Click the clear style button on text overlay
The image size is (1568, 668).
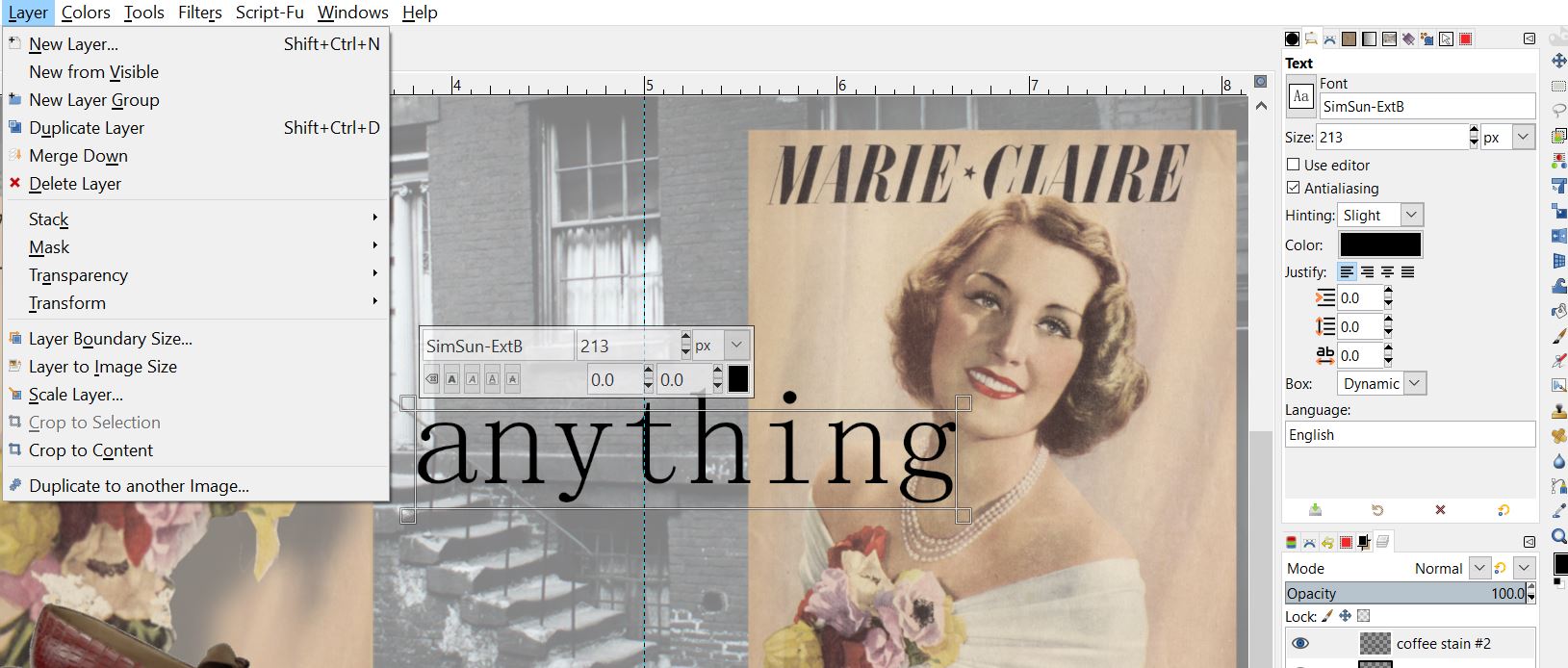(x=431, y=379)
